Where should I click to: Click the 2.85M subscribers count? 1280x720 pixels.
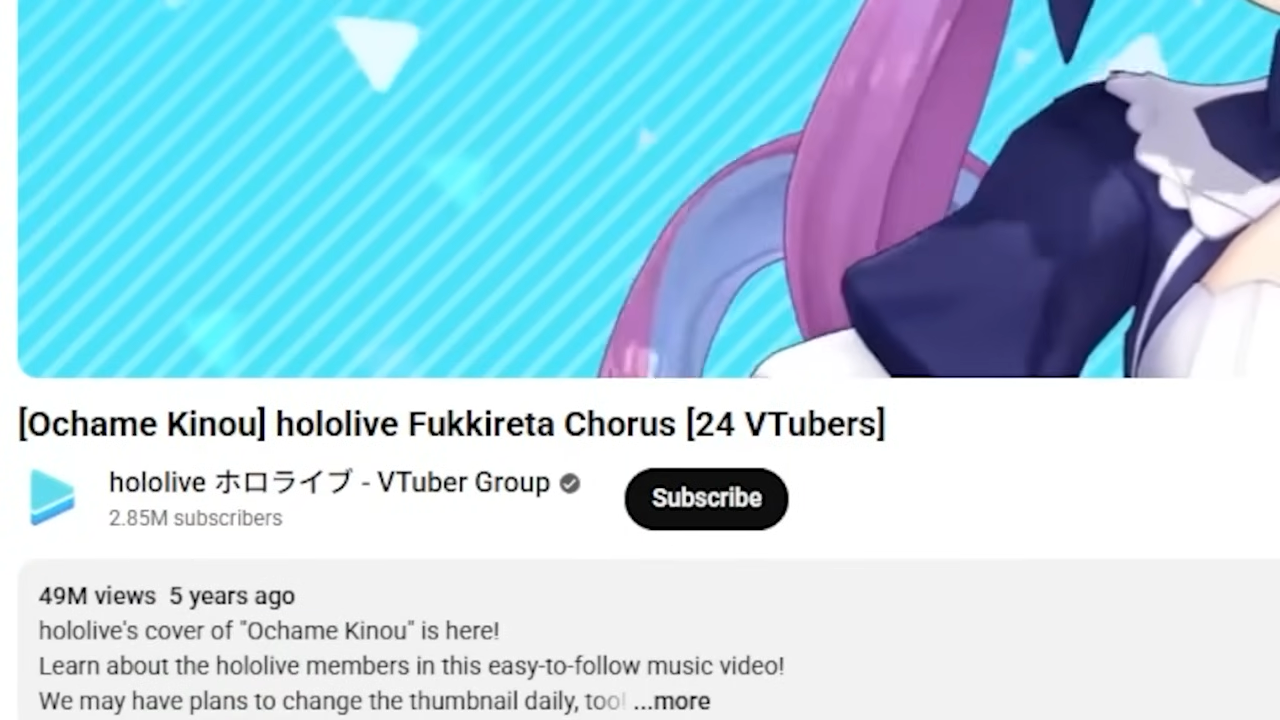coord(196,518)
